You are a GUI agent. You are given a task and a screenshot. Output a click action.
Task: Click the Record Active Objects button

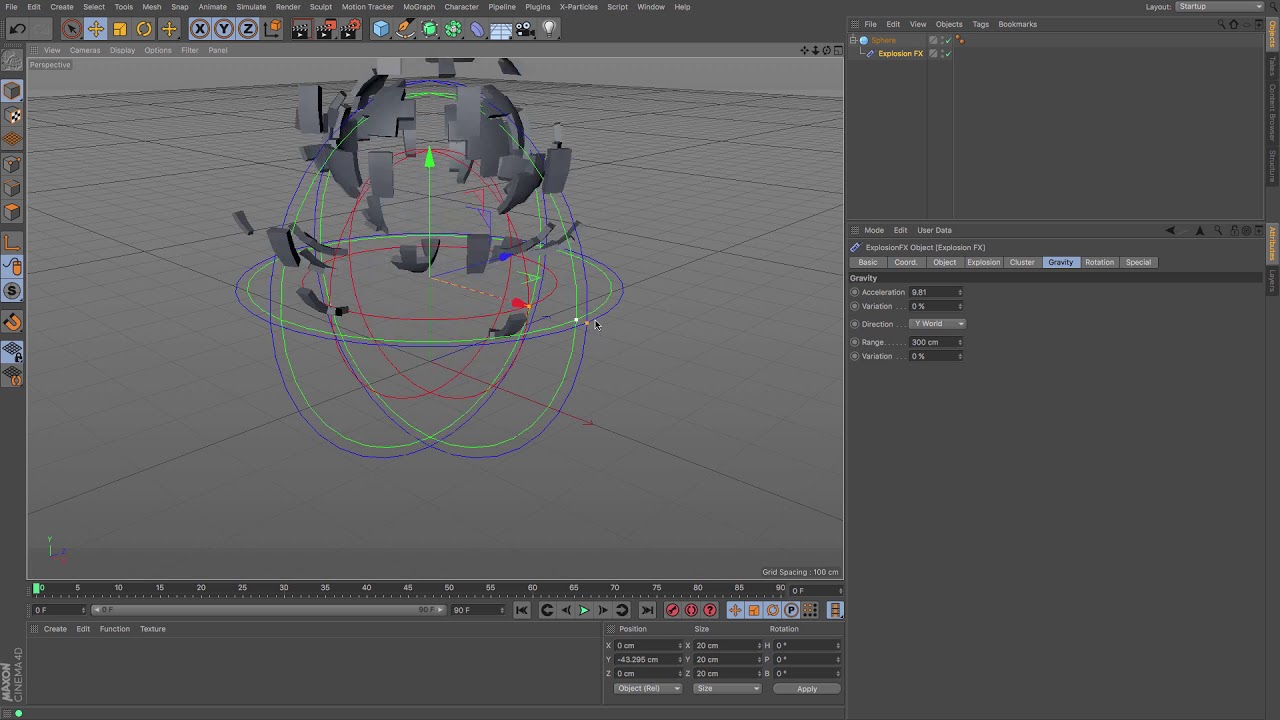pyautogui.click(x=672, y=610)
